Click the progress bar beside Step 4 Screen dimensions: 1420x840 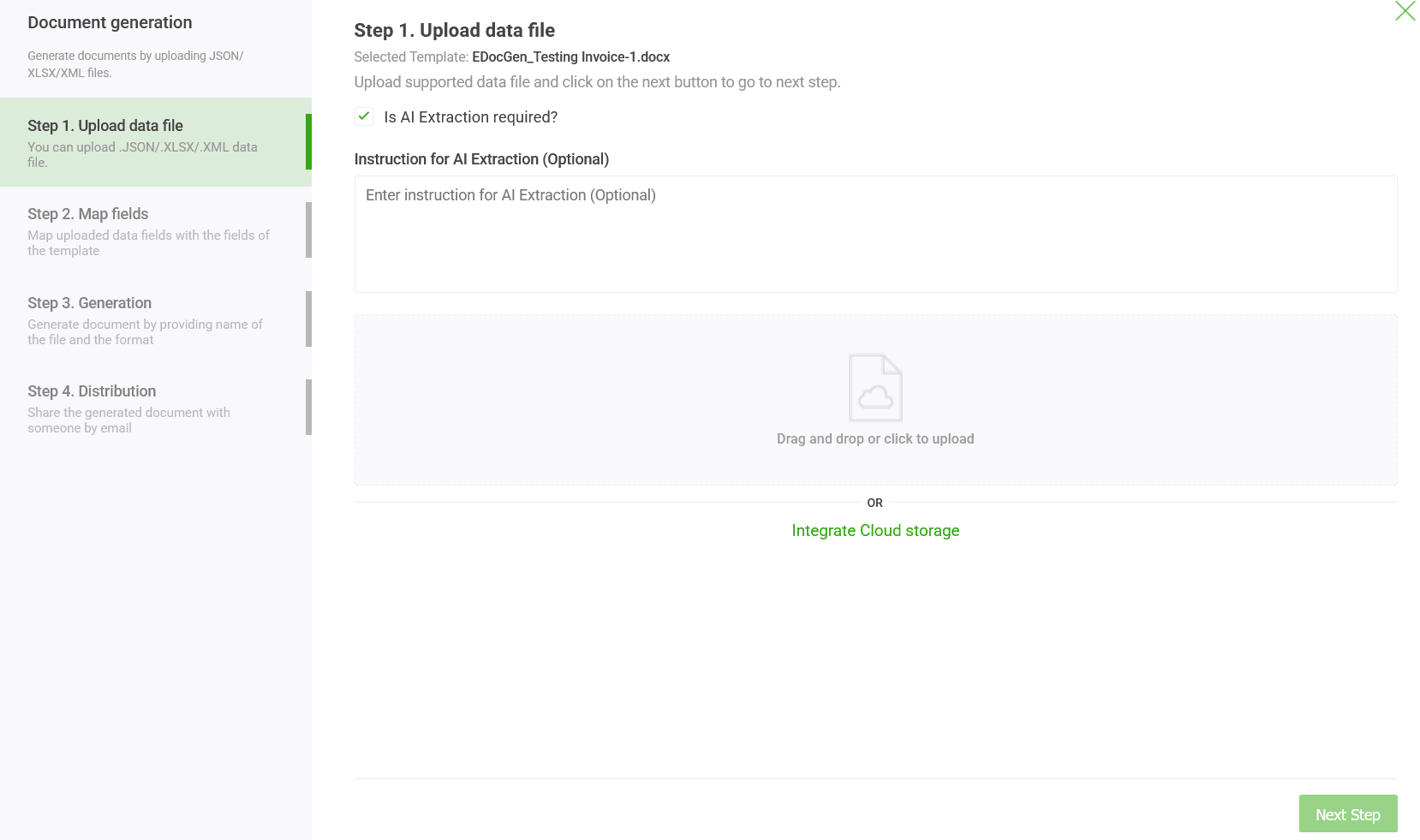(x=308, y=407)
